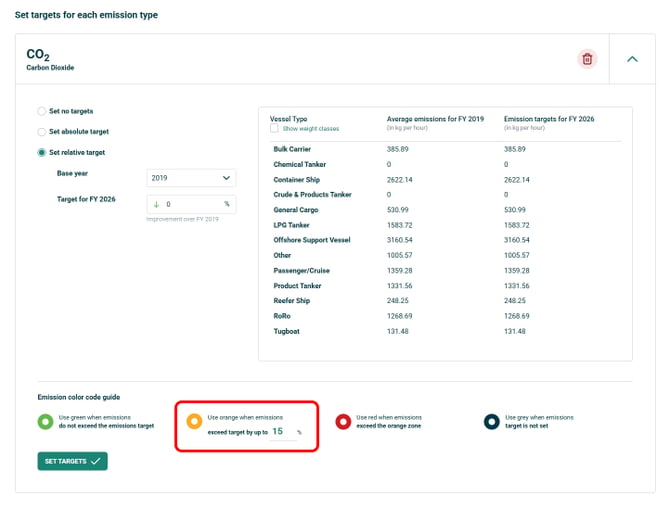
Task: Click the Target for FY 2026 percent field
Action: 191,204
